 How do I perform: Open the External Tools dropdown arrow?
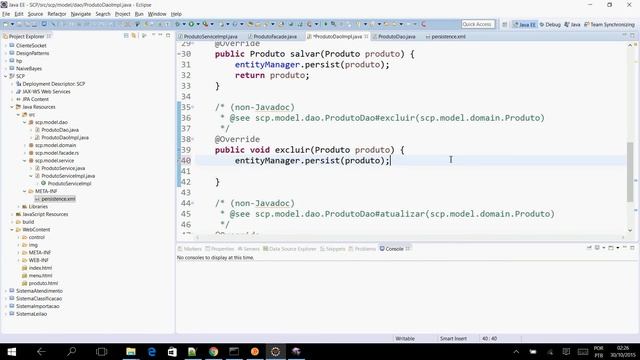212,24
